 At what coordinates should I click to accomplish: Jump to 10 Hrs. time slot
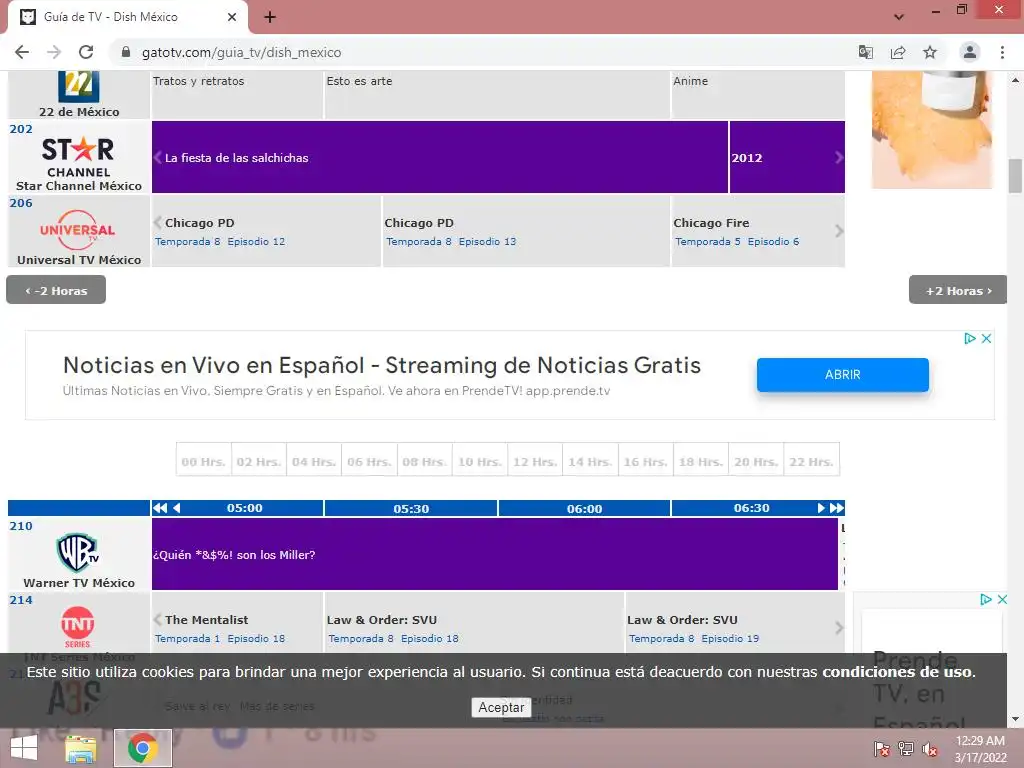tap(480, 462)
